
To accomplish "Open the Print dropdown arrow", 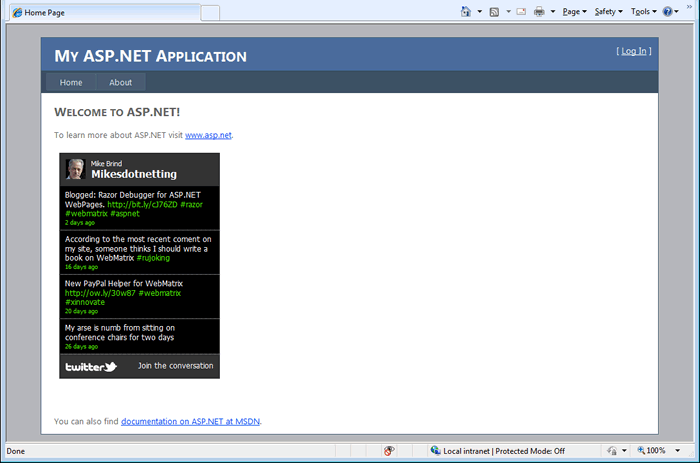I will tap(553, 12).
